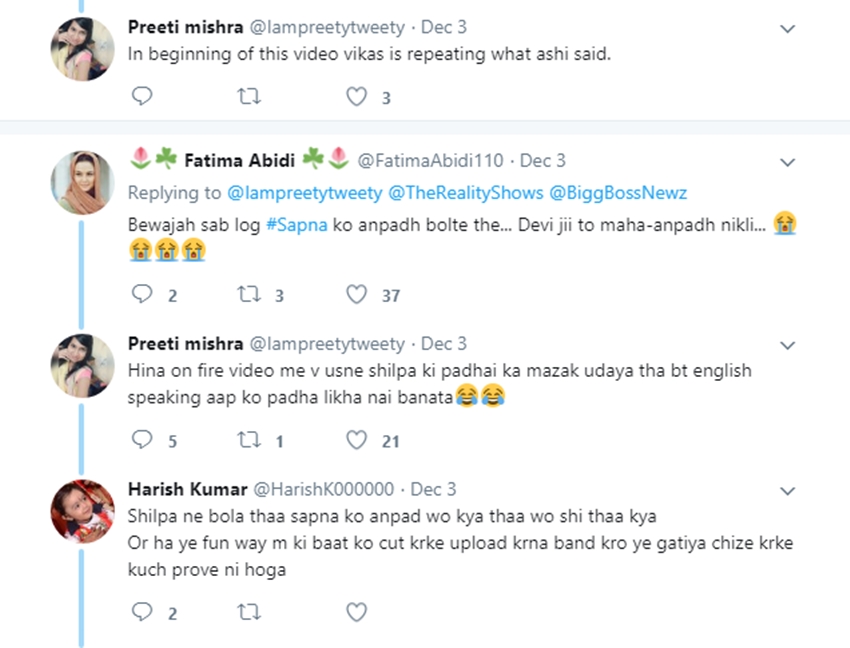Like the Hina on fire video tweet
850x648 pixels.
(357, 440)
